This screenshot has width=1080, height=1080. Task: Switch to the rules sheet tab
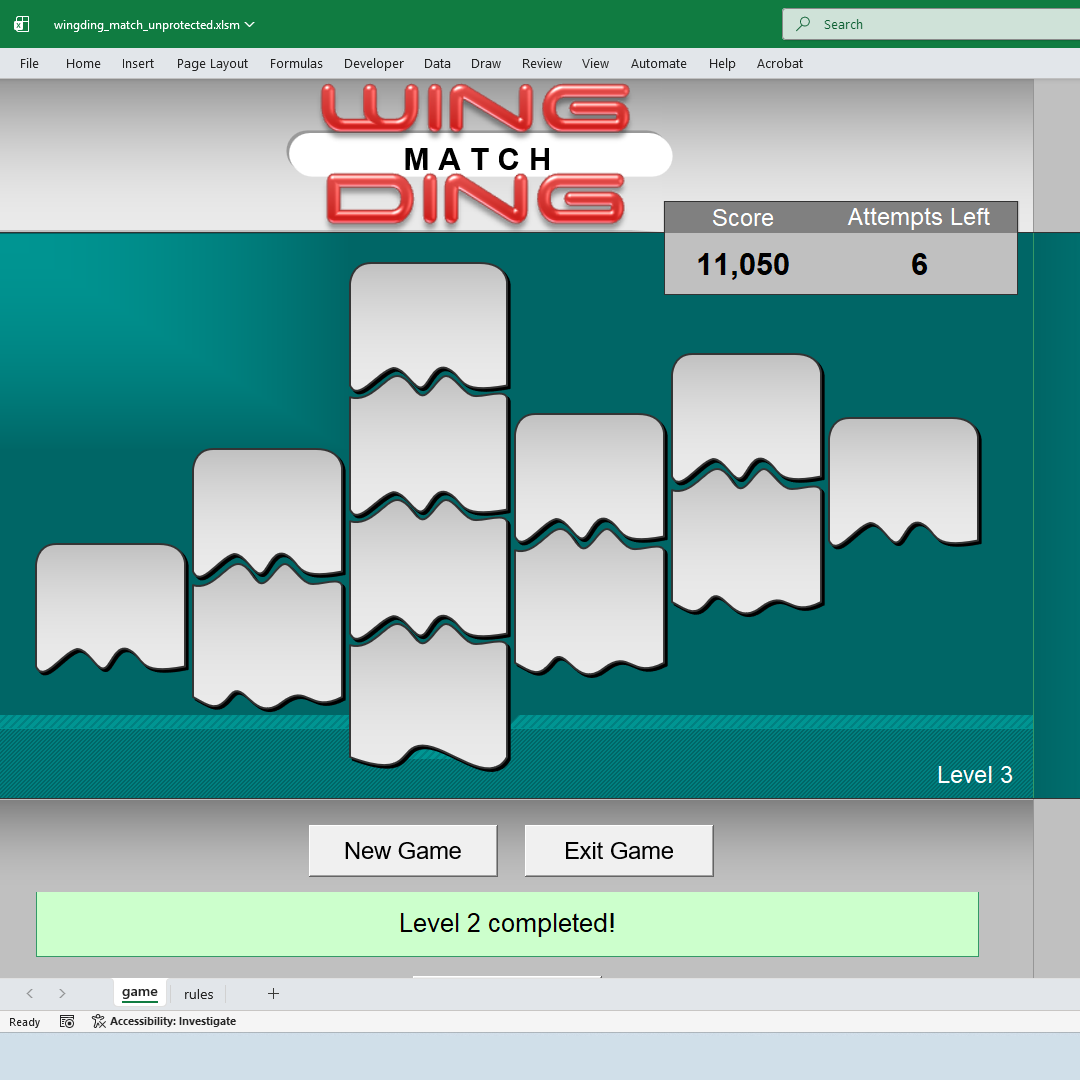tap(198, 994)
